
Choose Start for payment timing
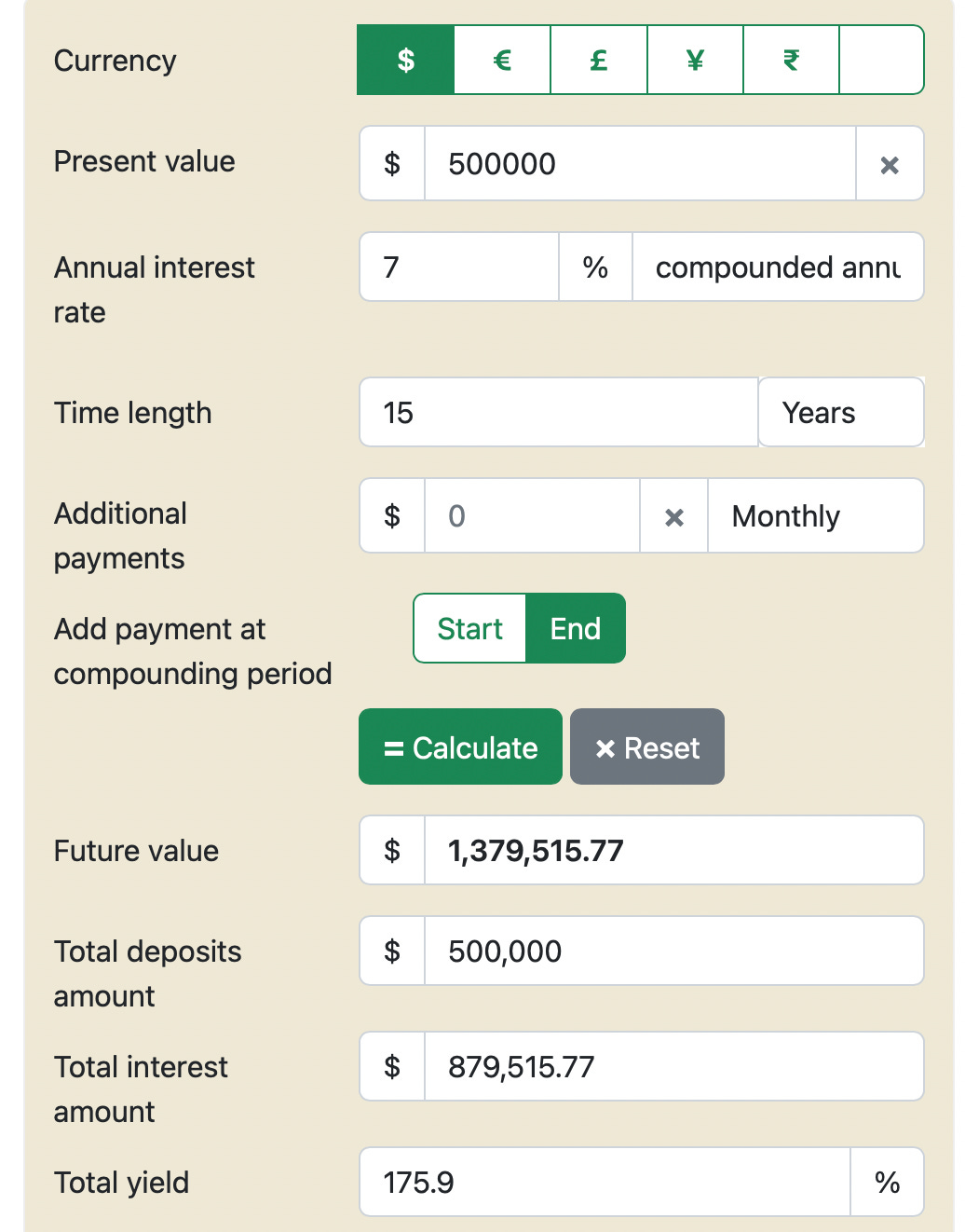point(469,629)
